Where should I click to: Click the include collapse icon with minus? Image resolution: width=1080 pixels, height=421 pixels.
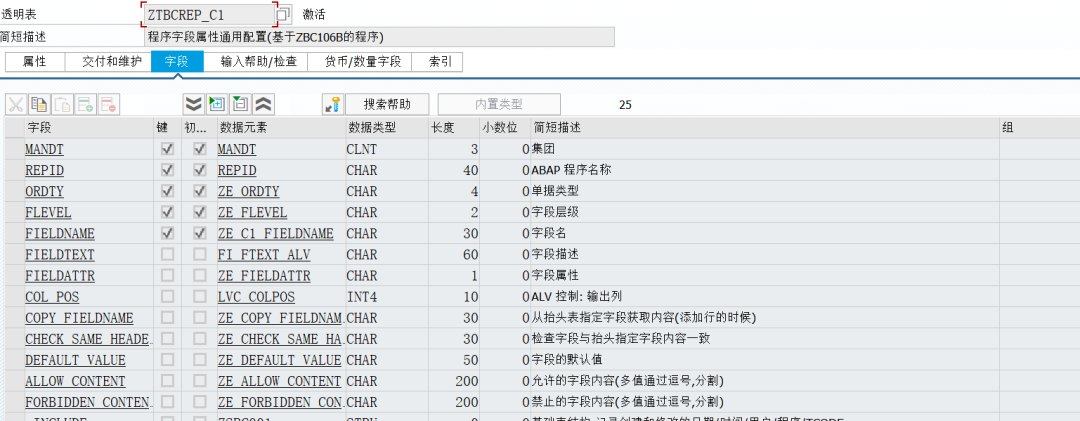240,105
